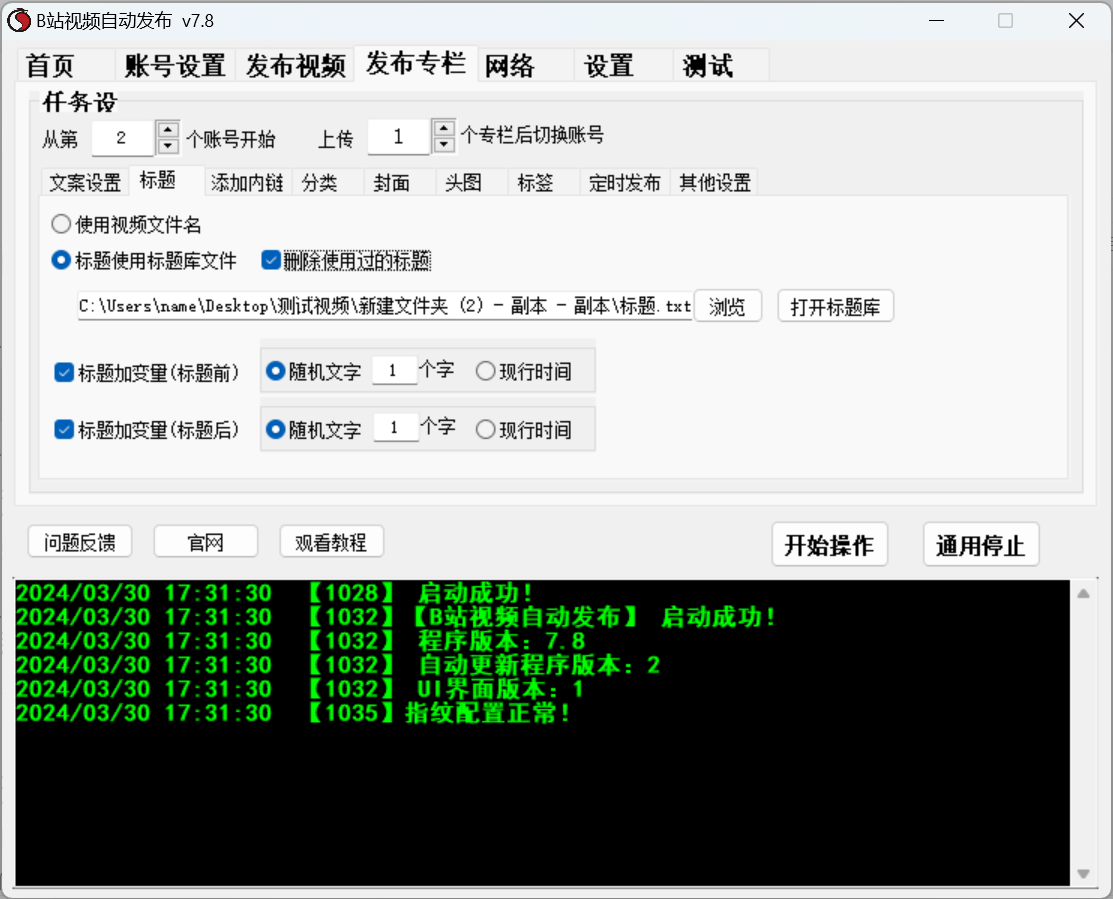Image resolution: width=1113 pixels, height=899 pixels.
Task: Click the upload column count field
Action: [399, 136]
